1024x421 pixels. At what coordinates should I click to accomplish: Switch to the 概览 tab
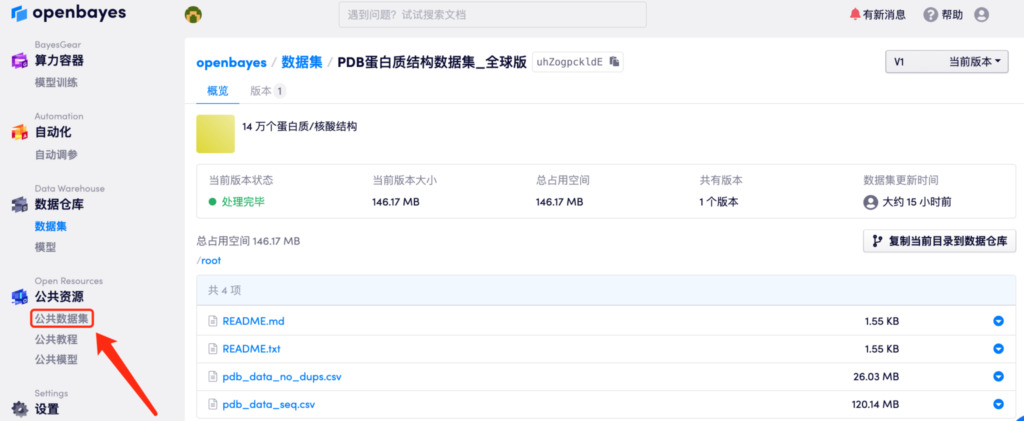point(218,91)
